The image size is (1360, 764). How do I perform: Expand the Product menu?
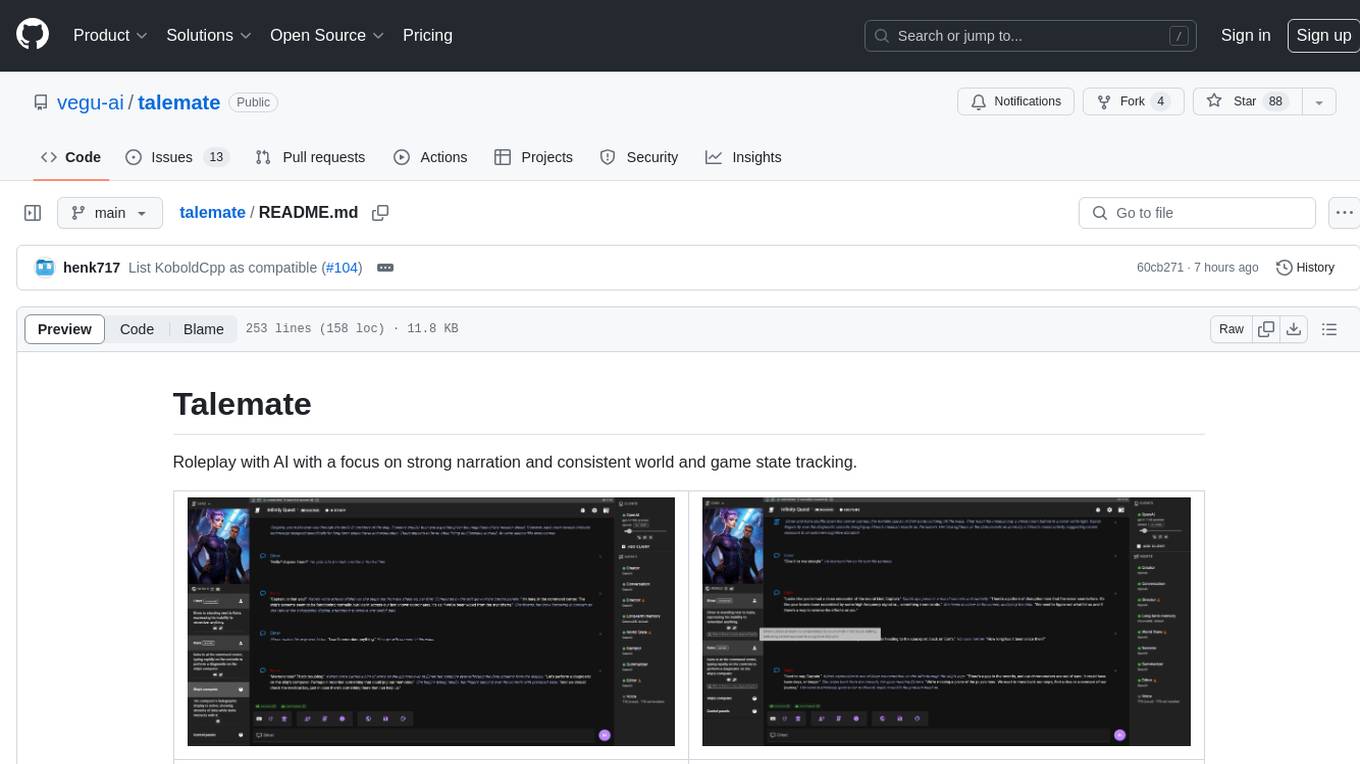[111, 35]
